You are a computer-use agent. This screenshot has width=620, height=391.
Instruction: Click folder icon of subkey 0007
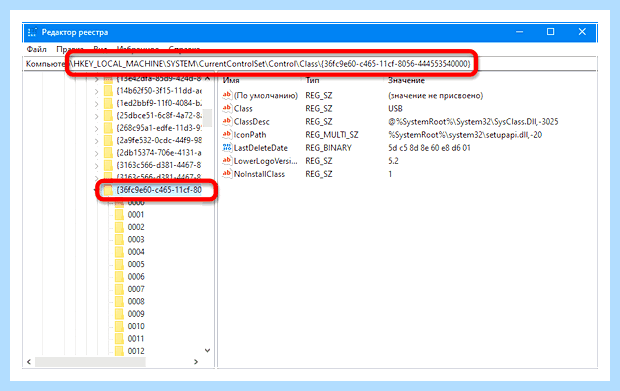pyautogui.click(x=119, y=289)
